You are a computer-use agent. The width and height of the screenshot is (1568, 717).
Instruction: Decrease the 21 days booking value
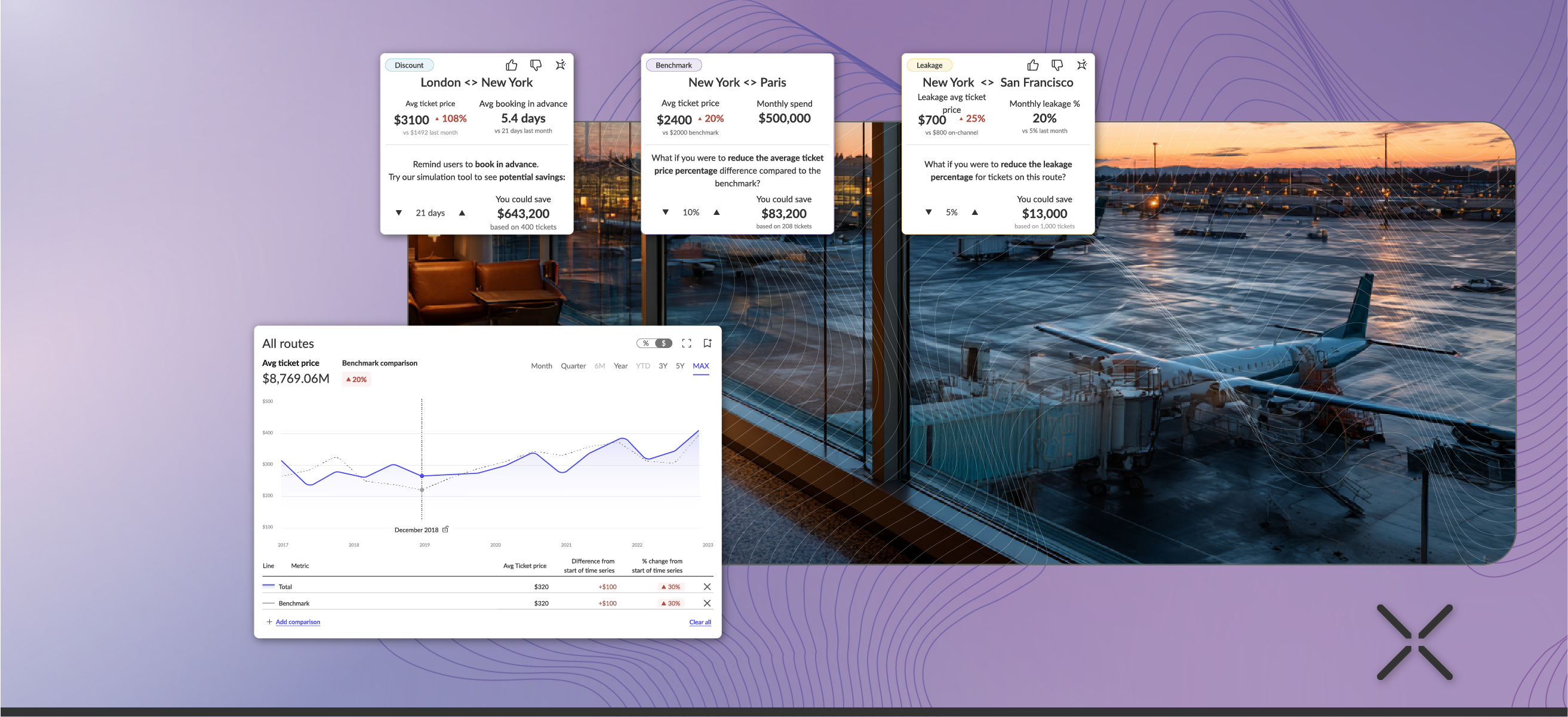(x=399, y=213)
